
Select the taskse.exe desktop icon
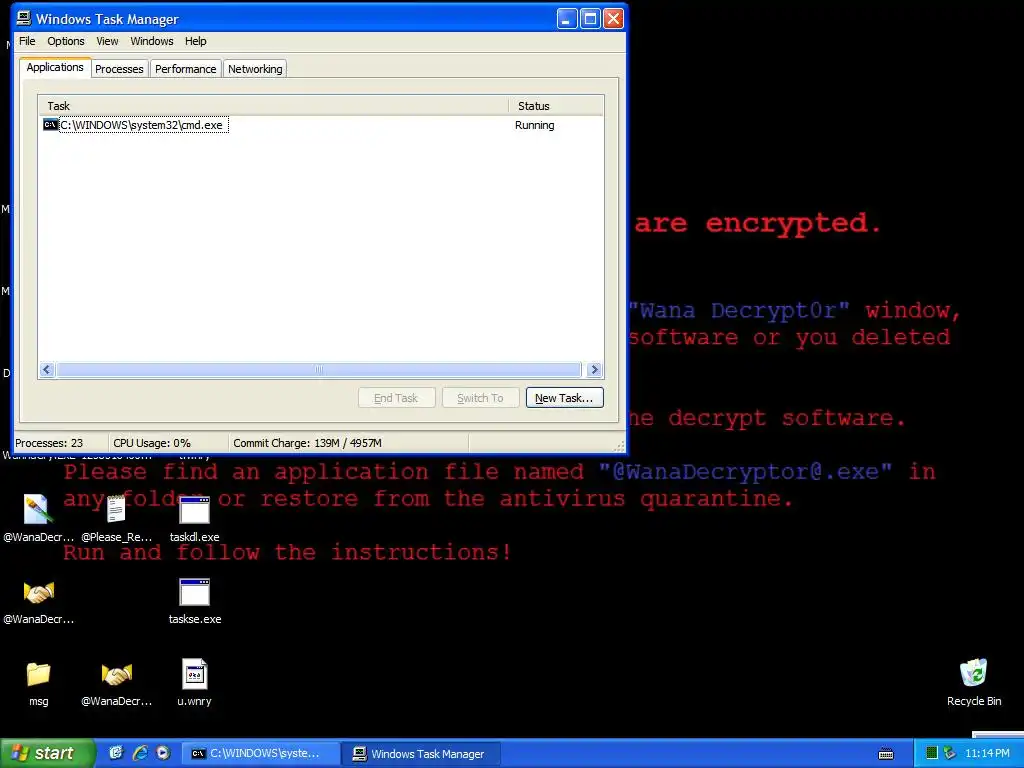[x=195, y=601]
